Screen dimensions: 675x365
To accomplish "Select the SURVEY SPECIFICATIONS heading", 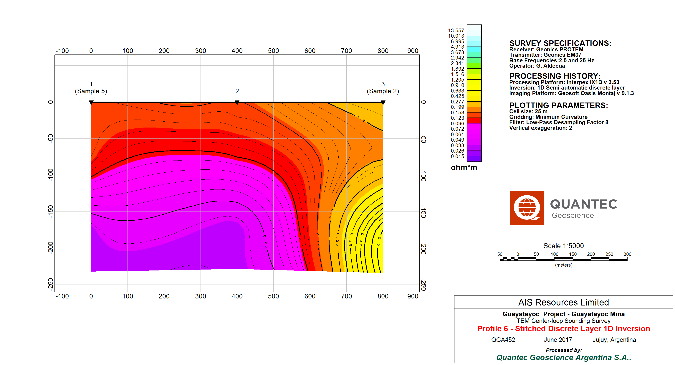I will (560, 43).
